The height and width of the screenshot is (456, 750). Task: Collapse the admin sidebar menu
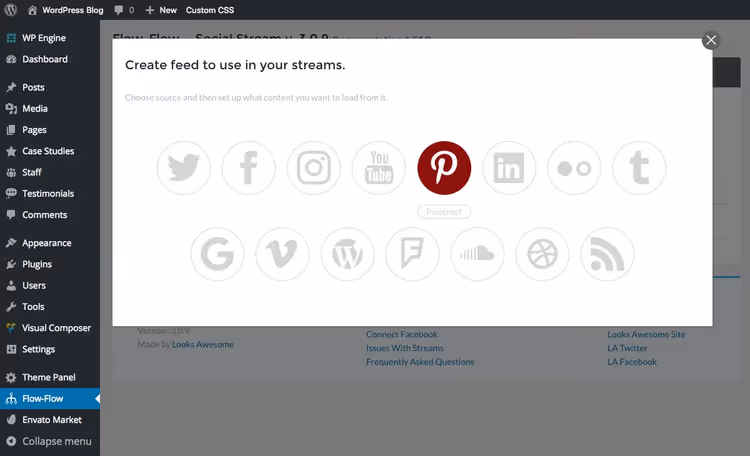click(x=50, y=441)
